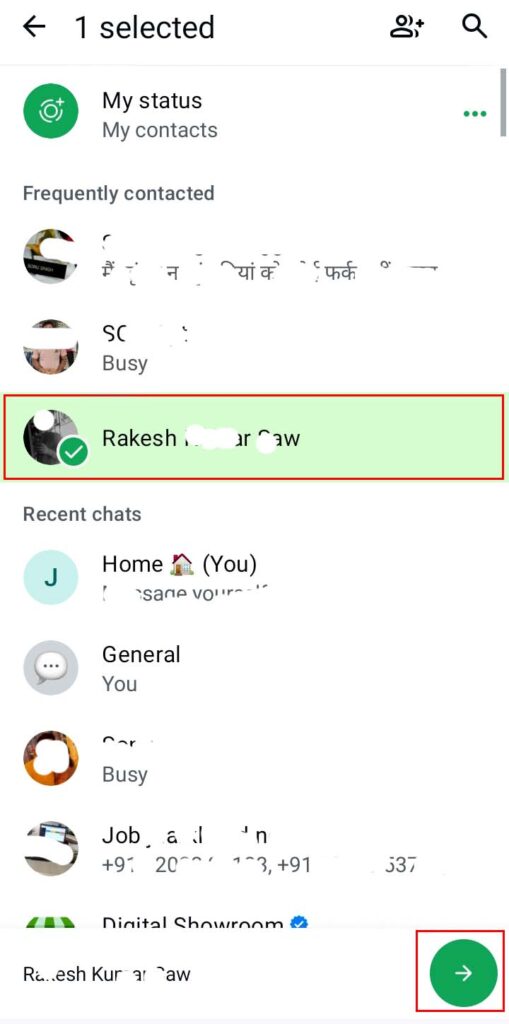Tap the General chat bubble avatar
Screen dimensions: 509x1024
click(51, 667)
